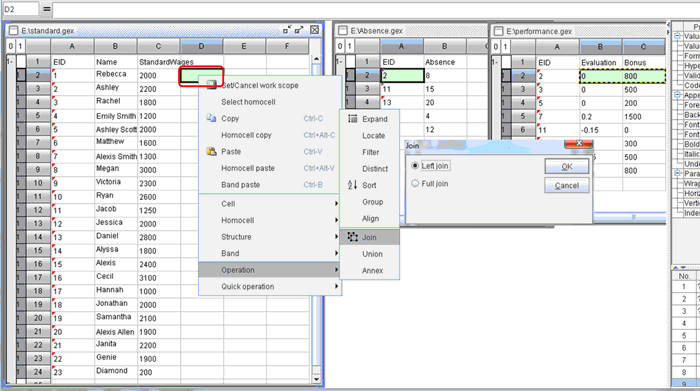Open the Quick operation submenu

click(270, 286)
